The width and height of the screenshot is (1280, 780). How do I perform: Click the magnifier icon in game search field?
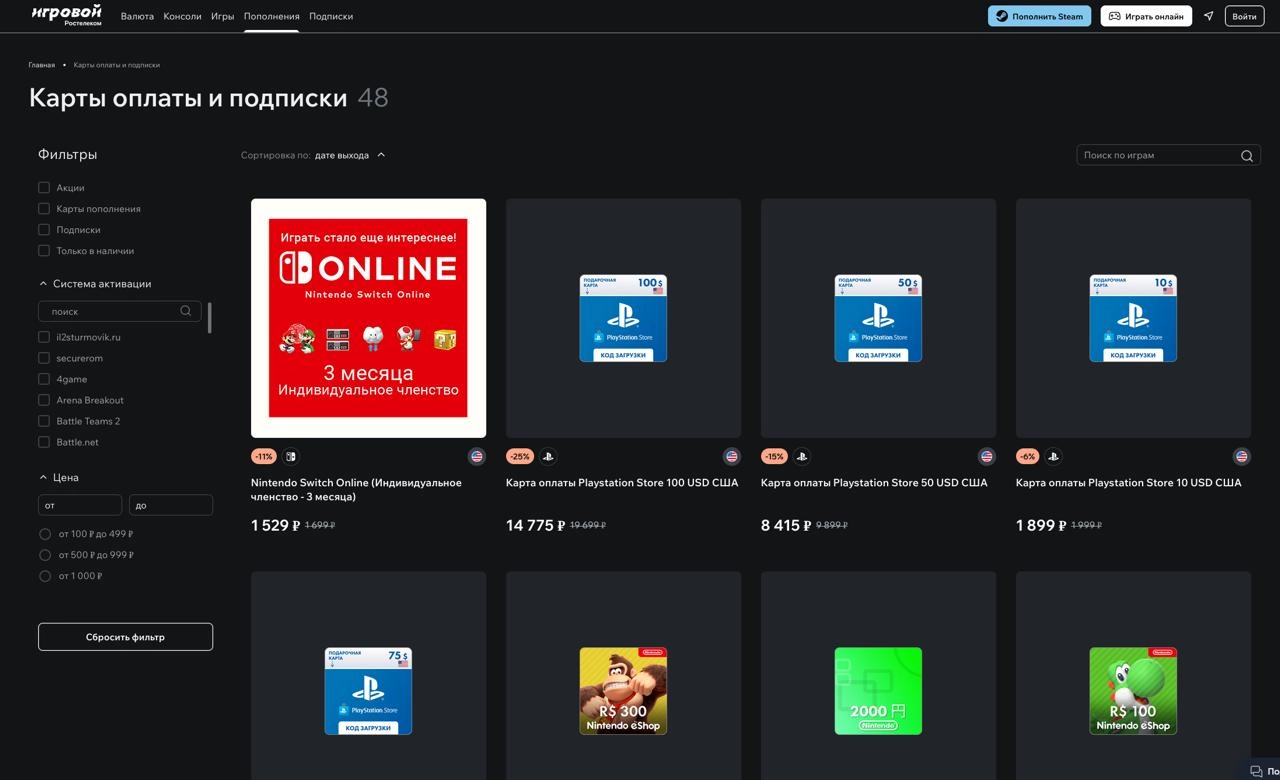pos(1247,155)
